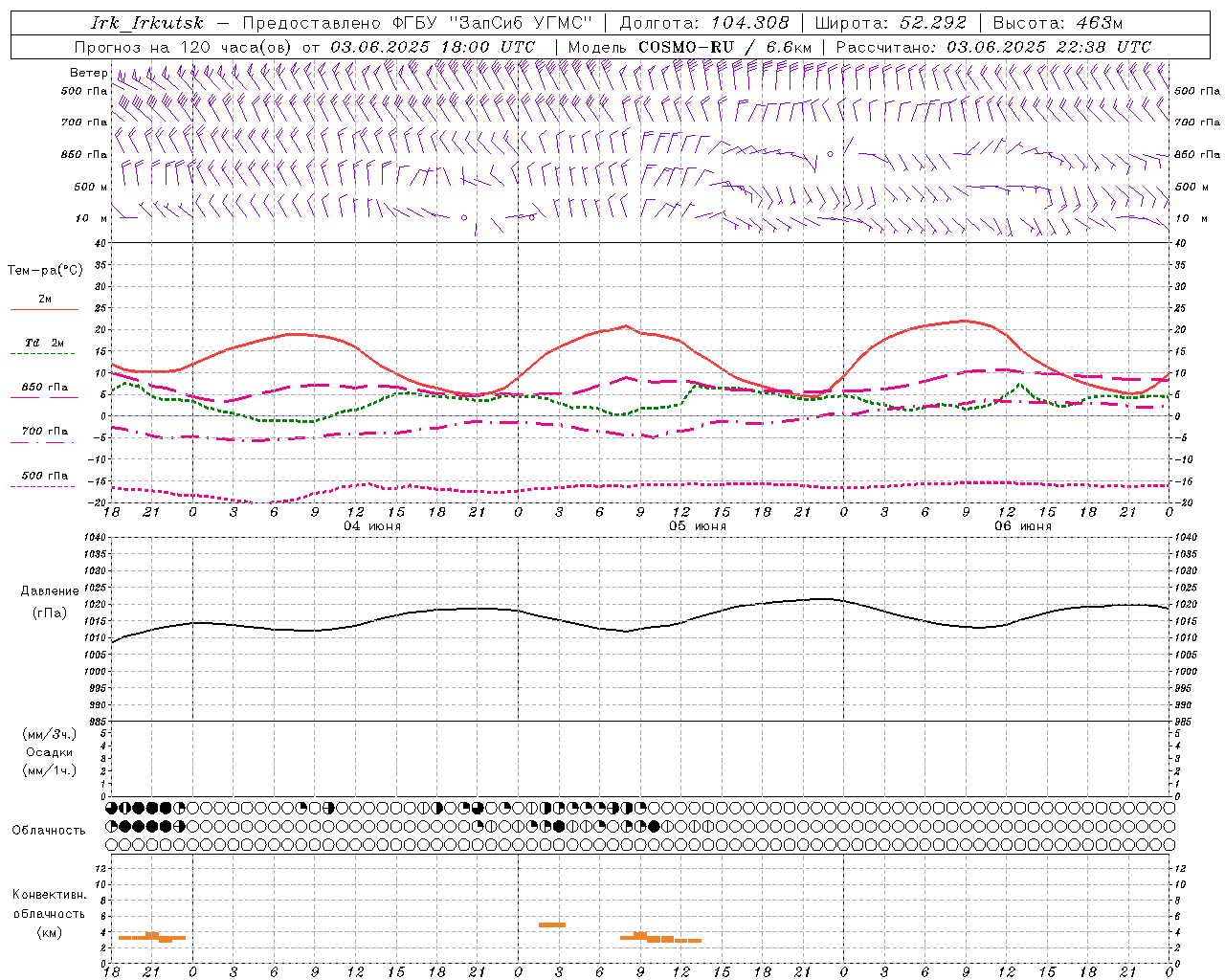The image size is (1225, 980).
Task: Click the station name Irk_Irkutsk in header
Action: coord(147,23)
